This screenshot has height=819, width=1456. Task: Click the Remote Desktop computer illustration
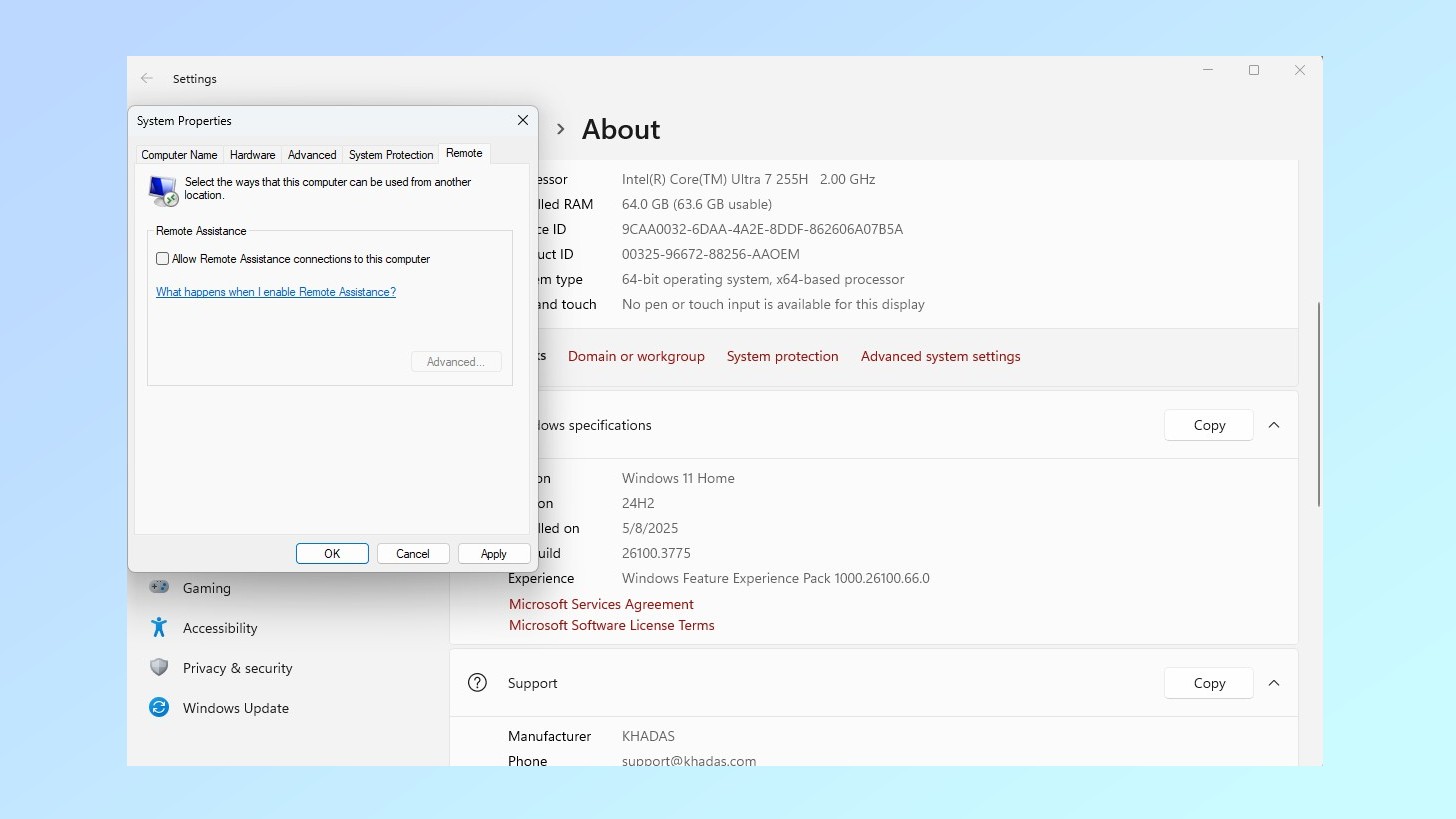(162, 190)
